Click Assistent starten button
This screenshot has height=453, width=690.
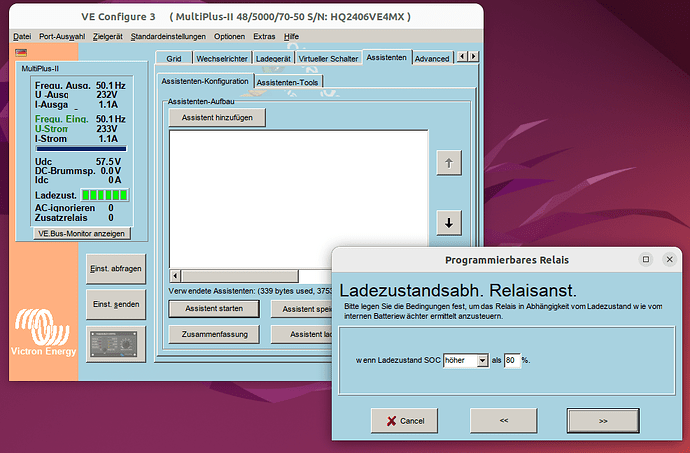[214, 309]
